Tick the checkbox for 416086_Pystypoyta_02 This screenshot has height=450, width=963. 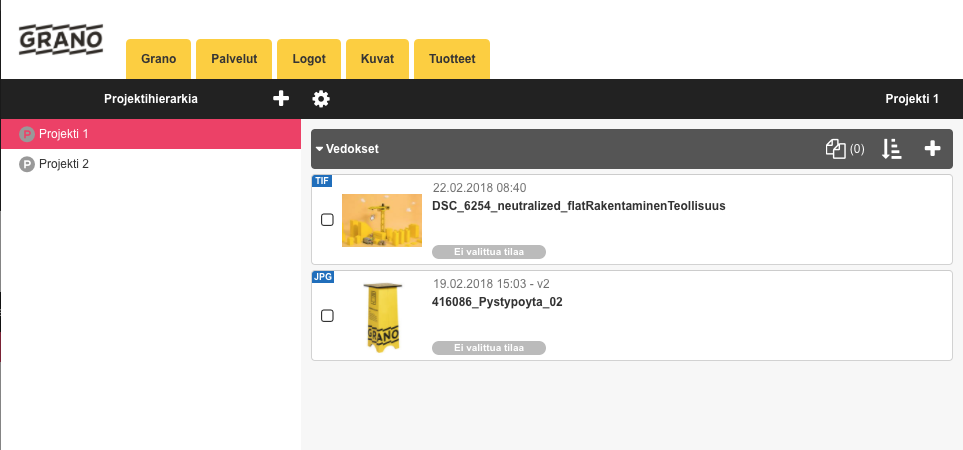(x=327, y=316)
